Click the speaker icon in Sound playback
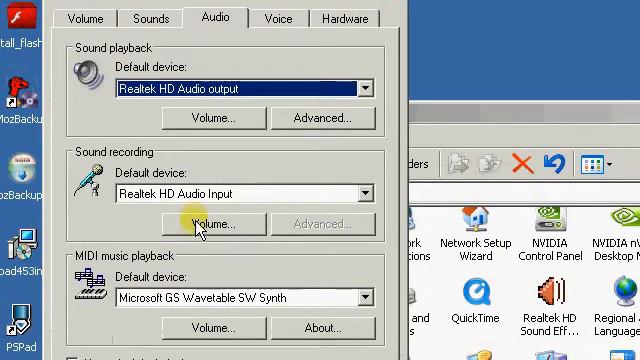Image resolution: width=640 pixels, height=360 pixels. pyautogui.click(x=89, y=74)
